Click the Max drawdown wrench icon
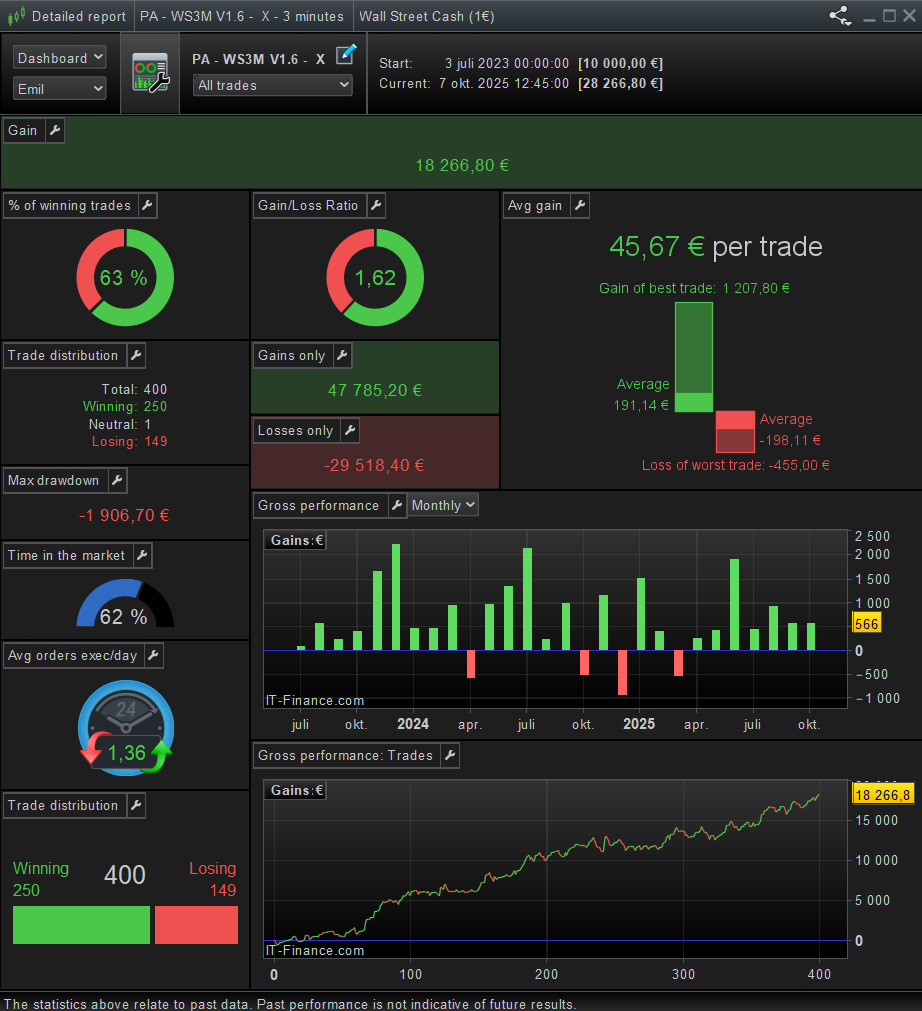Image resolution: width=922 pixels, height=1011 pixels. click(116, 481)
